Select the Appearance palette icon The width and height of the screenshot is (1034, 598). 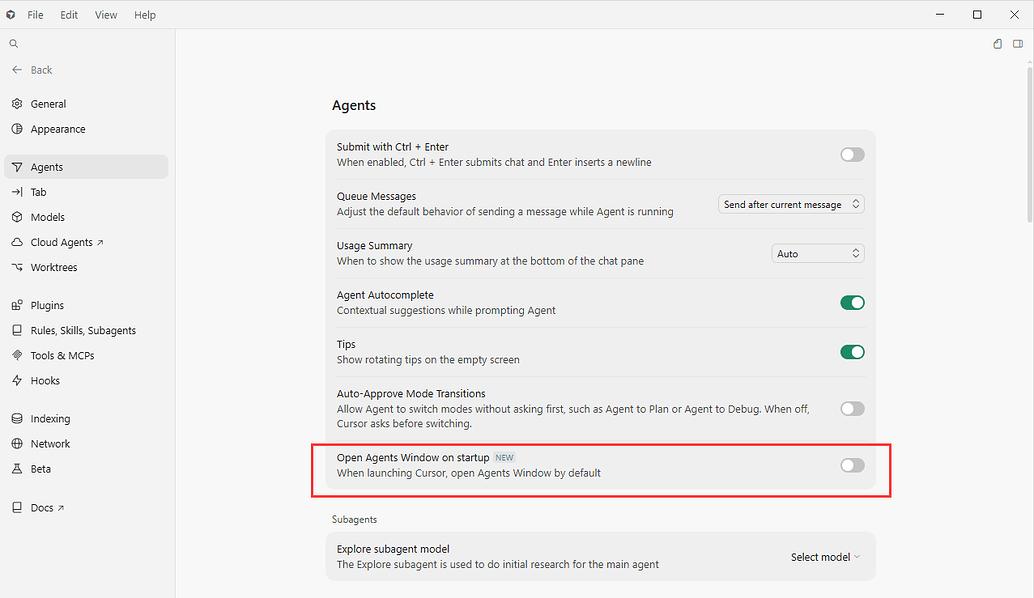tap(17, 129)
